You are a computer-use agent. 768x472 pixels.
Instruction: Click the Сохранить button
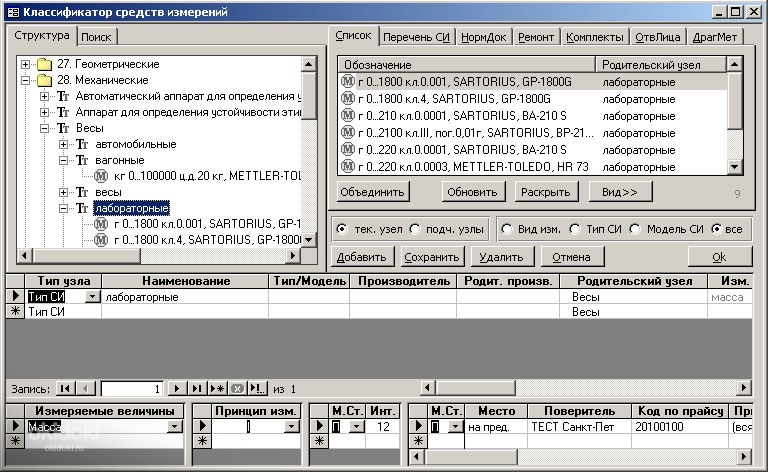pos(430,257)
